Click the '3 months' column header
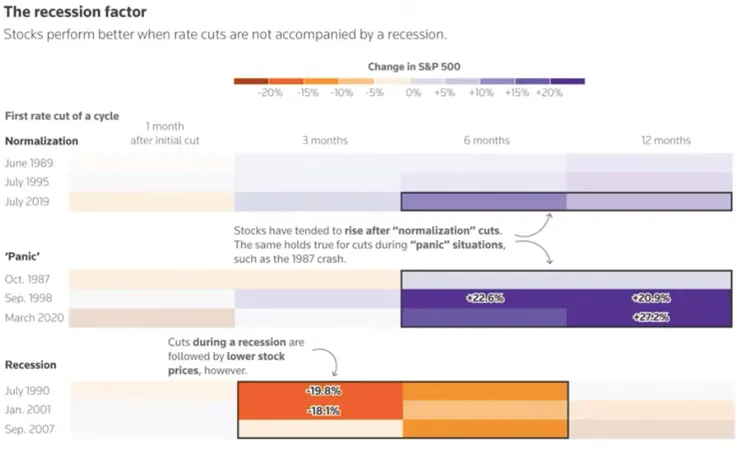Viewport: 740px width, 450px height. 325,141
